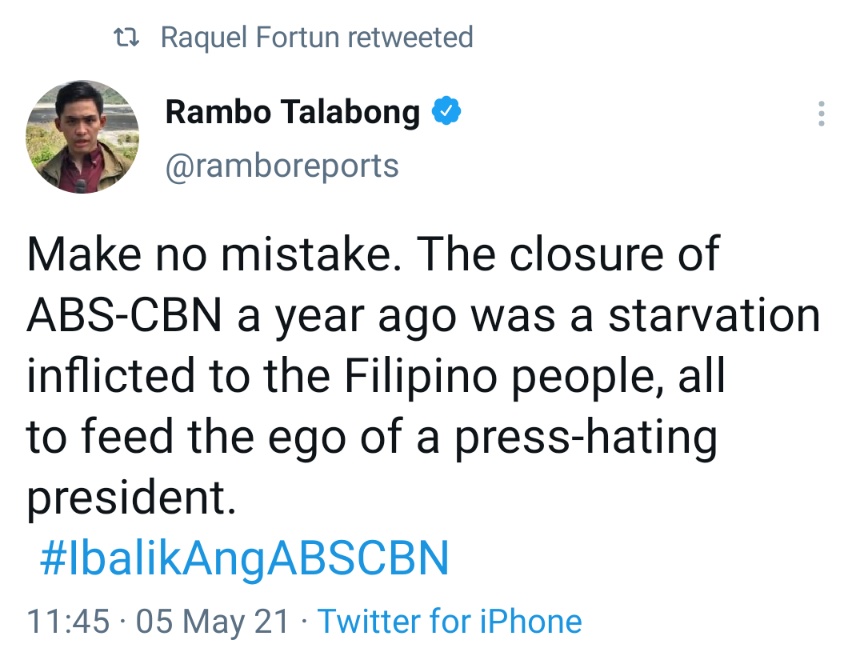
Task: Click the 11:45 timestamp
Action: tap(68, 621)
